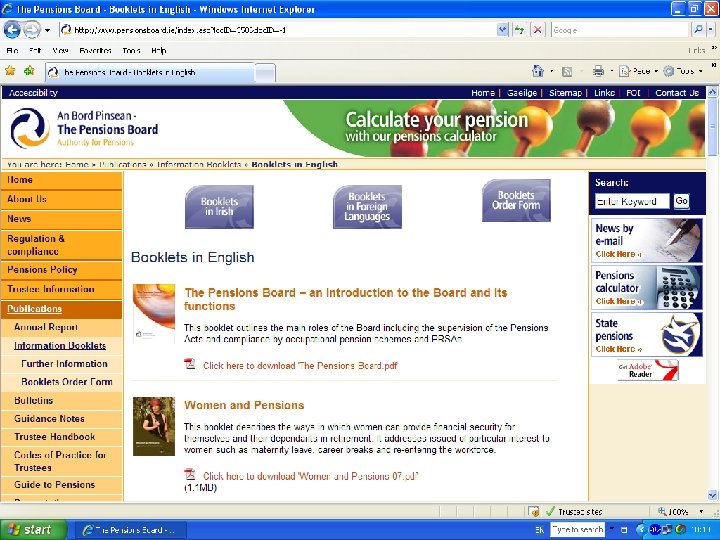Open Regulation & compliance in side menu
Screen dimensions: 720x540
[x=62, y=245]
